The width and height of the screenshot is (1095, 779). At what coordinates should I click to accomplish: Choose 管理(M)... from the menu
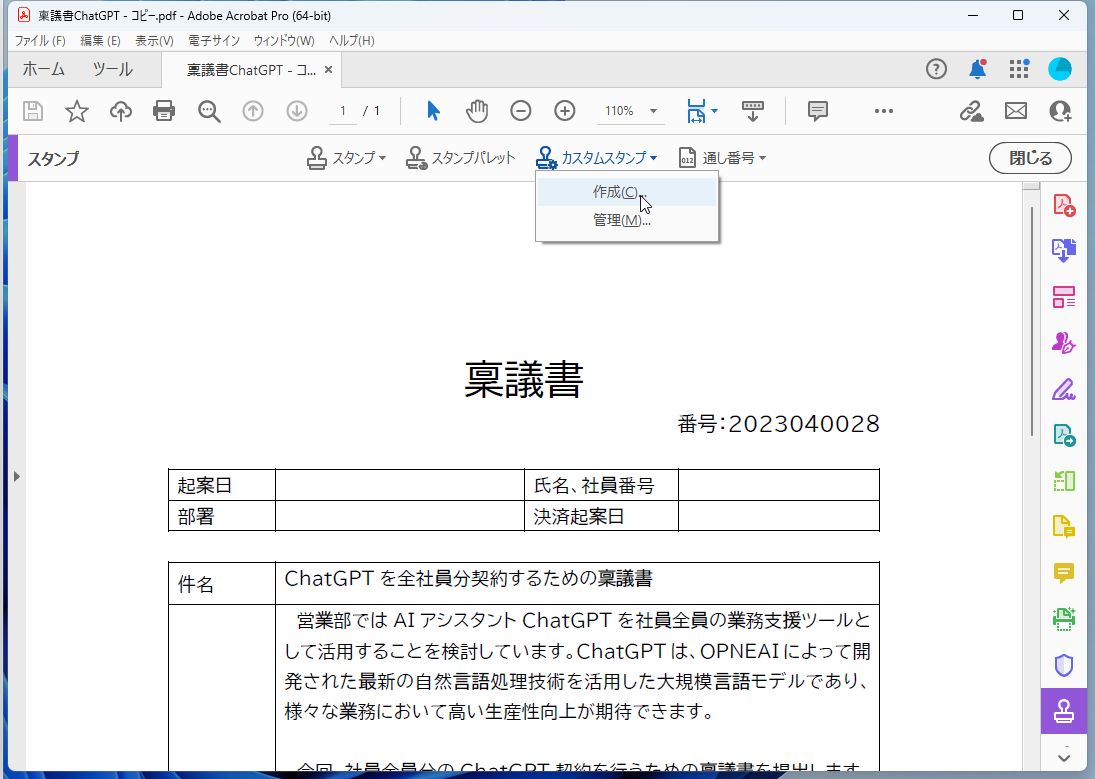pos(626,220)
